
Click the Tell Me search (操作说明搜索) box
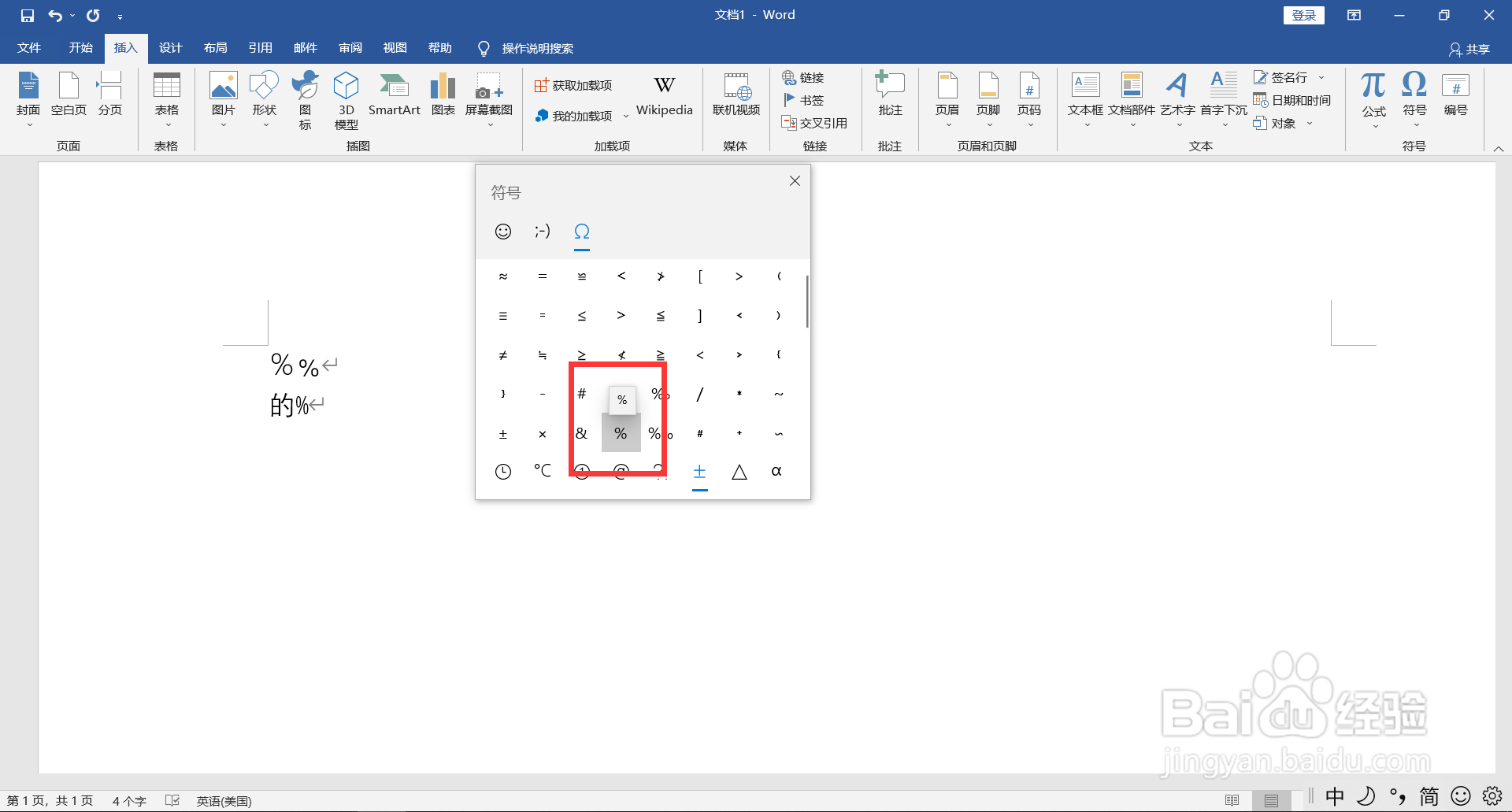tap(525, 48)
